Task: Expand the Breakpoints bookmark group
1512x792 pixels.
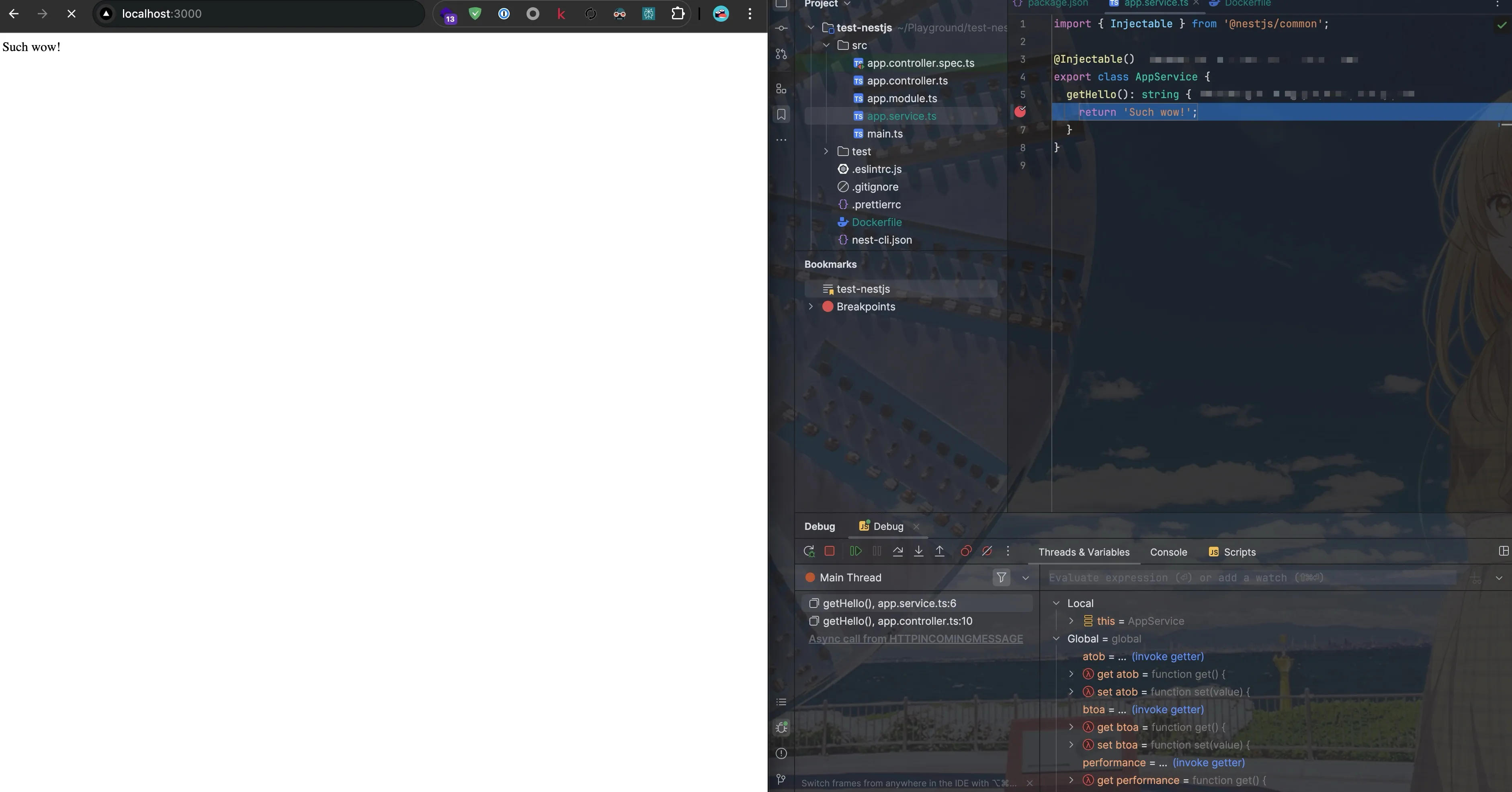Action: pos(811,306)
